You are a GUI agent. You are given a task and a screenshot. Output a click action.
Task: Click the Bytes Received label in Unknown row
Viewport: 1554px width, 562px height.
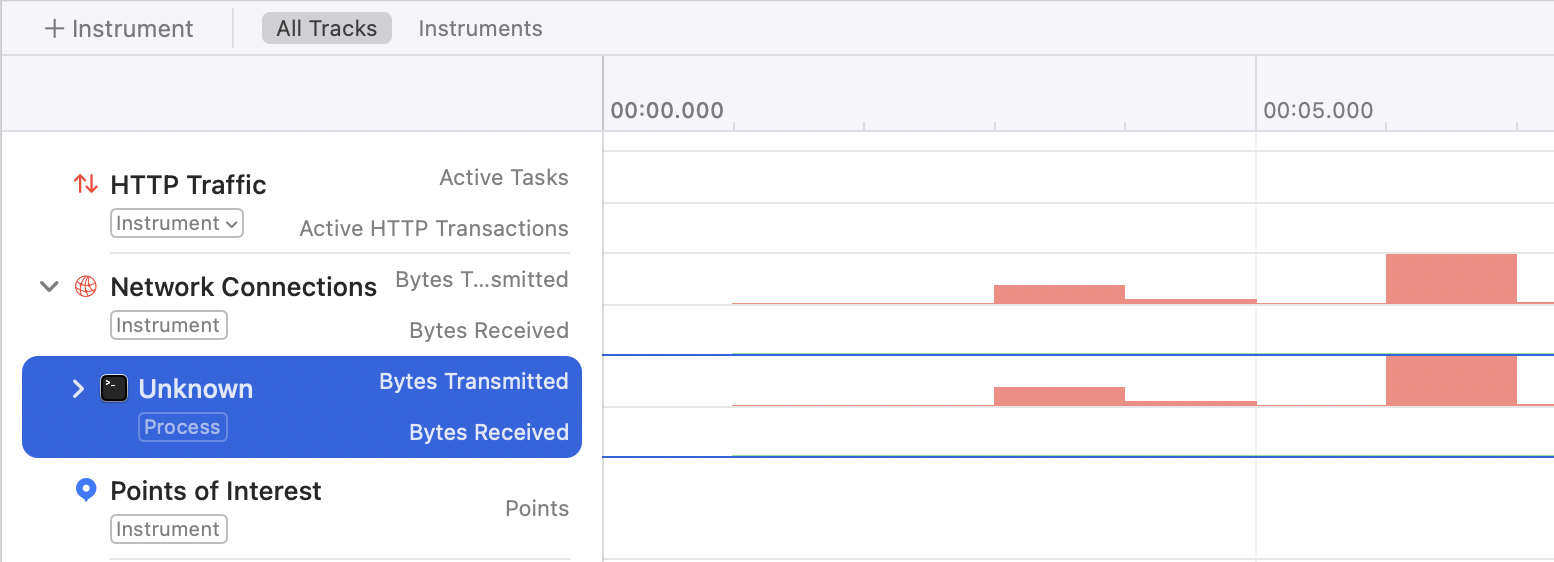coord(489,433)
